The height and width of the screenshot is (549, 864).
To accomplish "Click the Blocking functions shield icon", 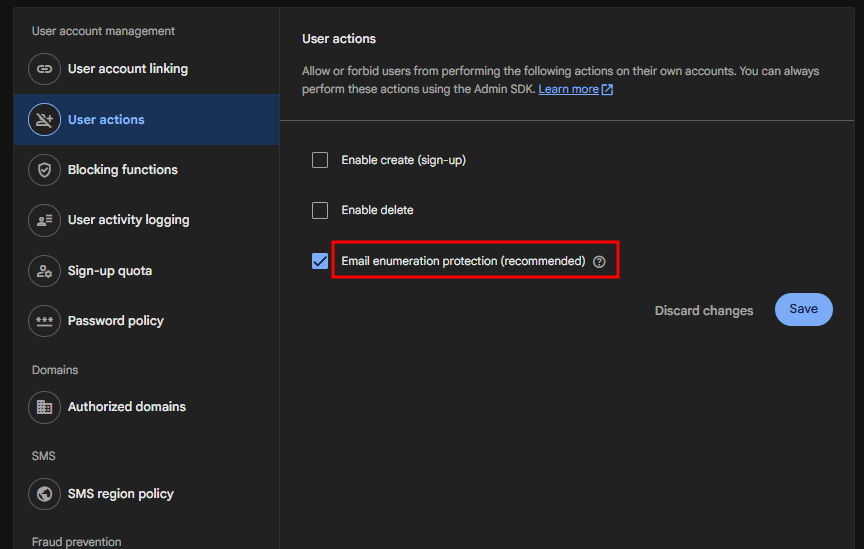I will pyautogui.click(x=44, y=170).
